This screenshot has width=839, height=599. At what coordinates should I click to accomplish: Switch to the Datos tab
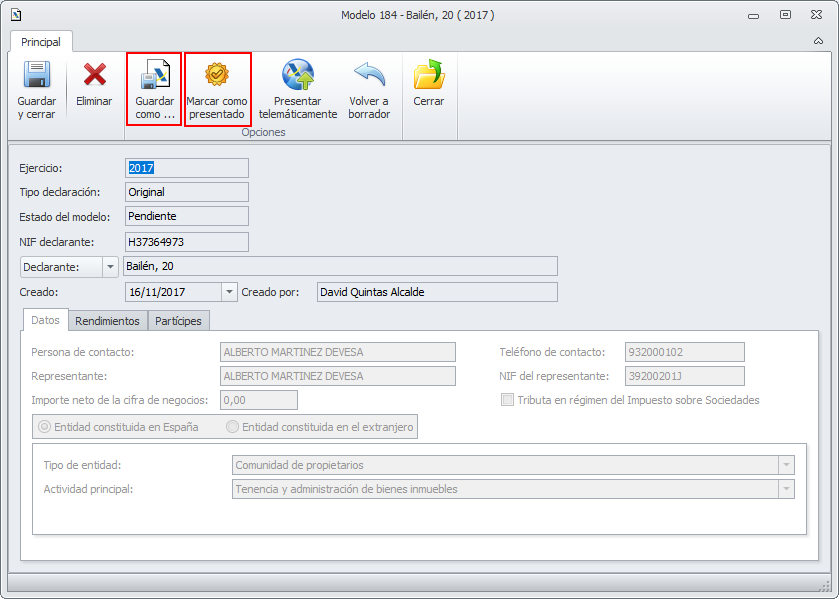45,320
